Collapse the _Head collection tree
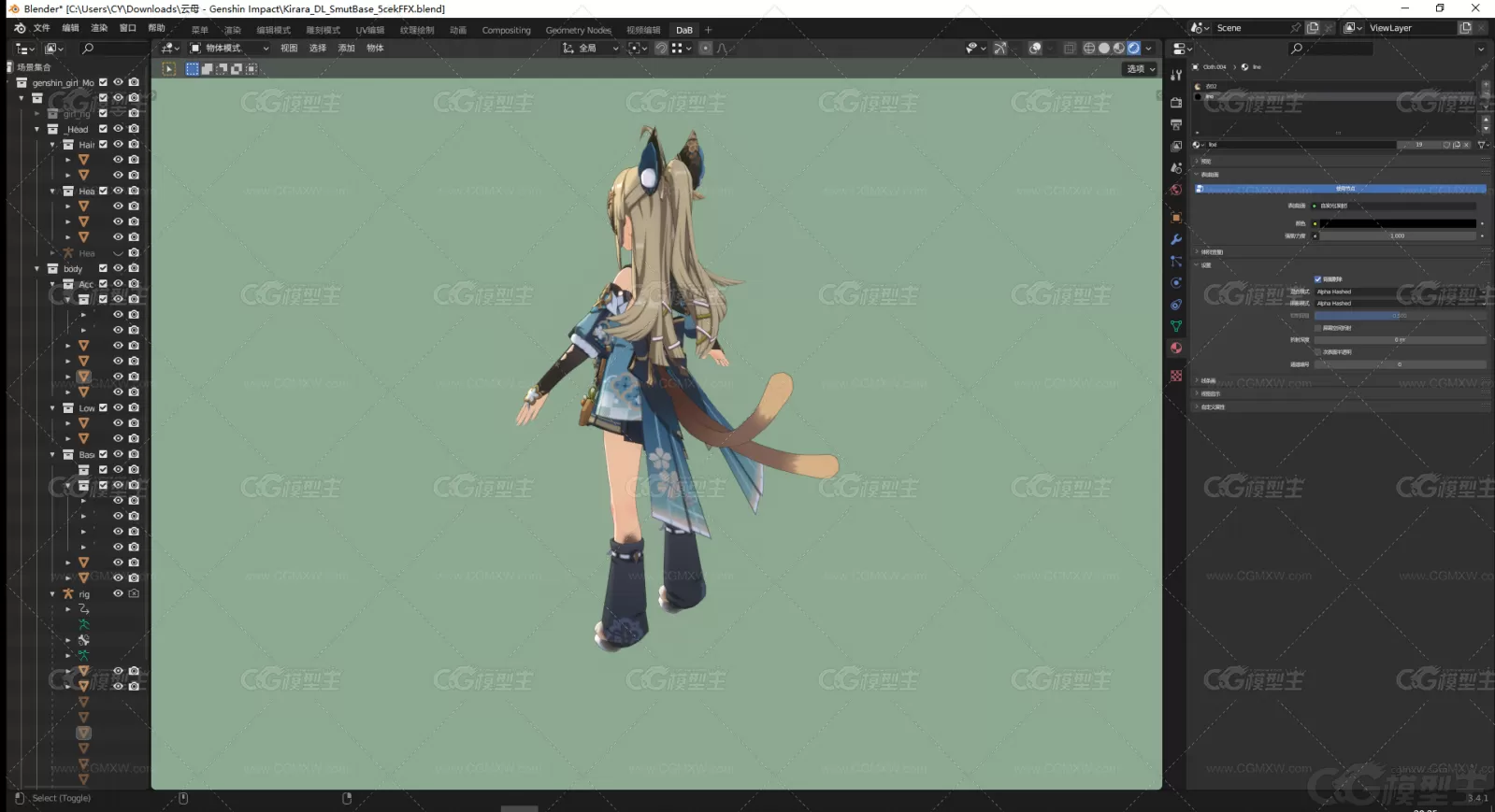Screen dimensions: 1495x812 click(37, 129)
